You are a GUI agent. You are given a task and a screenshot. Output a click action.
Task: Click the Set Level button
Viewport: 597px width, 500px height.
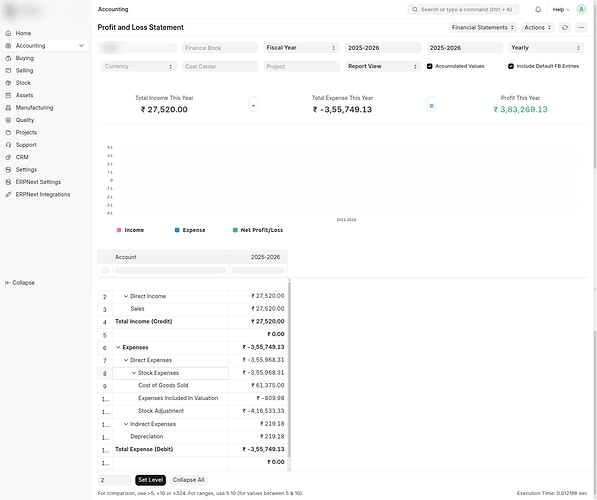150,480
